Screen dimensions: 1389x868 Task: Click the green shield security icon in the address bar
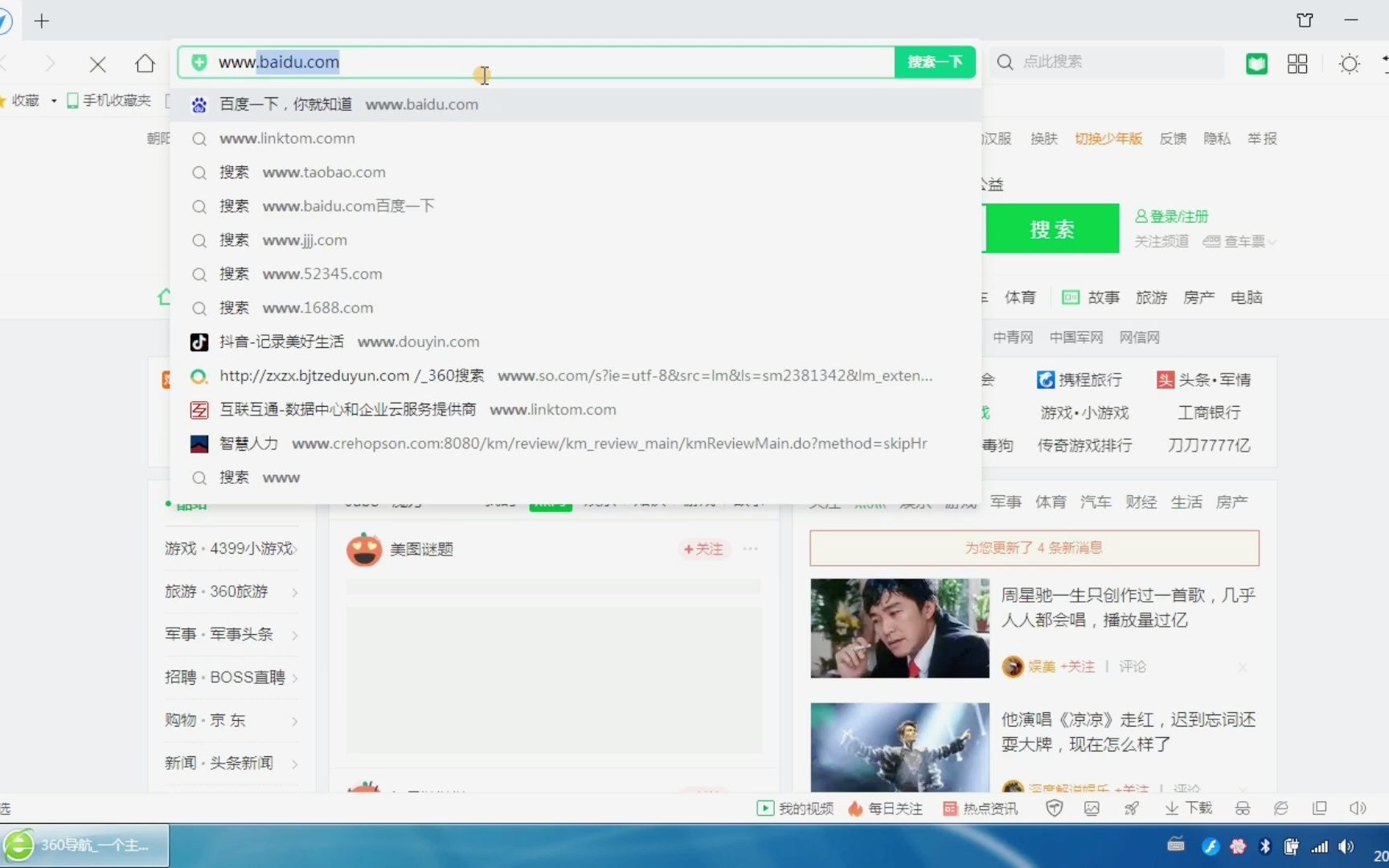(199, 62)
